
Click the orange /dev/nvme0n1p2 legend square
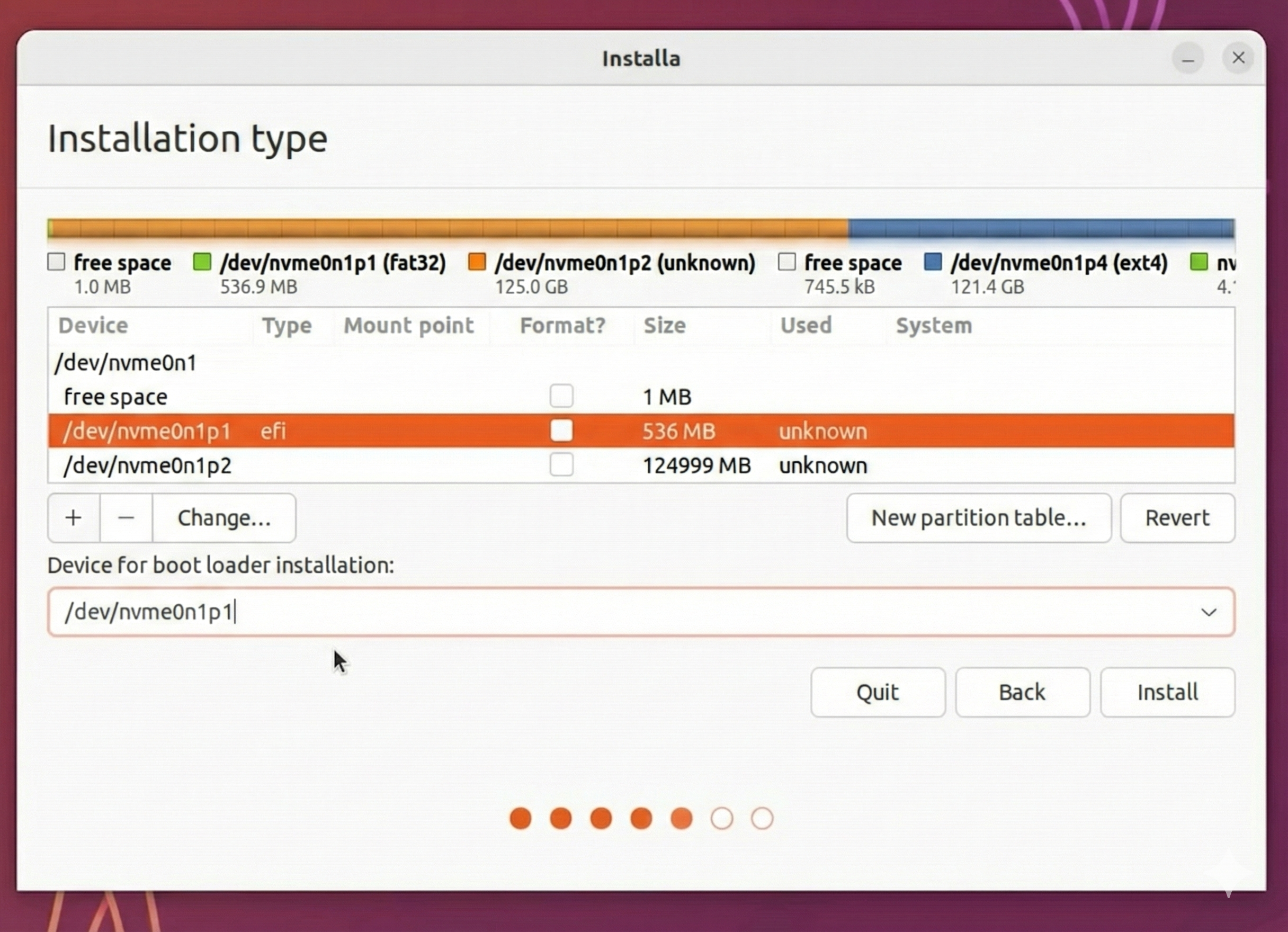coord(477,262)
